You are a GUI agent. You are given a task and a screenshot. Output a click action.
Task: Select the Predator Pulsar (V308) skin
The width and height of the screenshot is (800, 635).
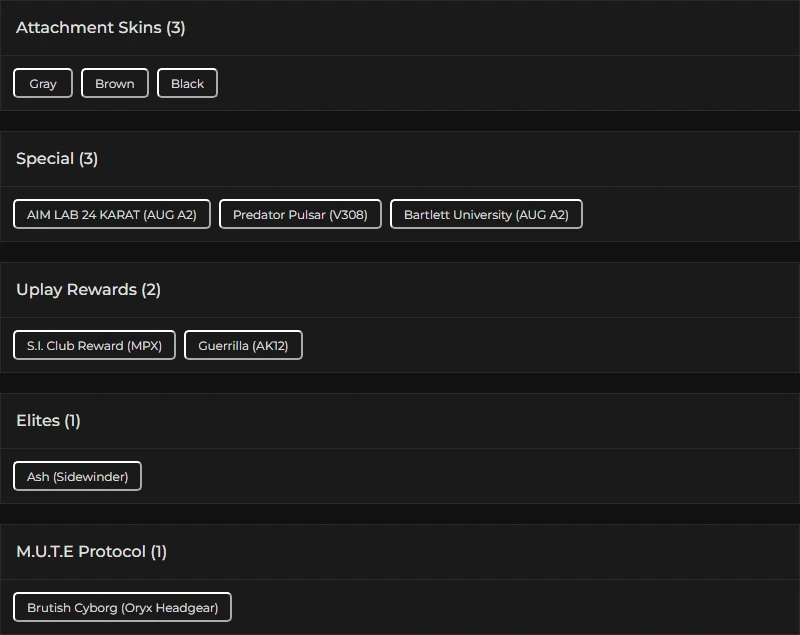pos(300,215)
